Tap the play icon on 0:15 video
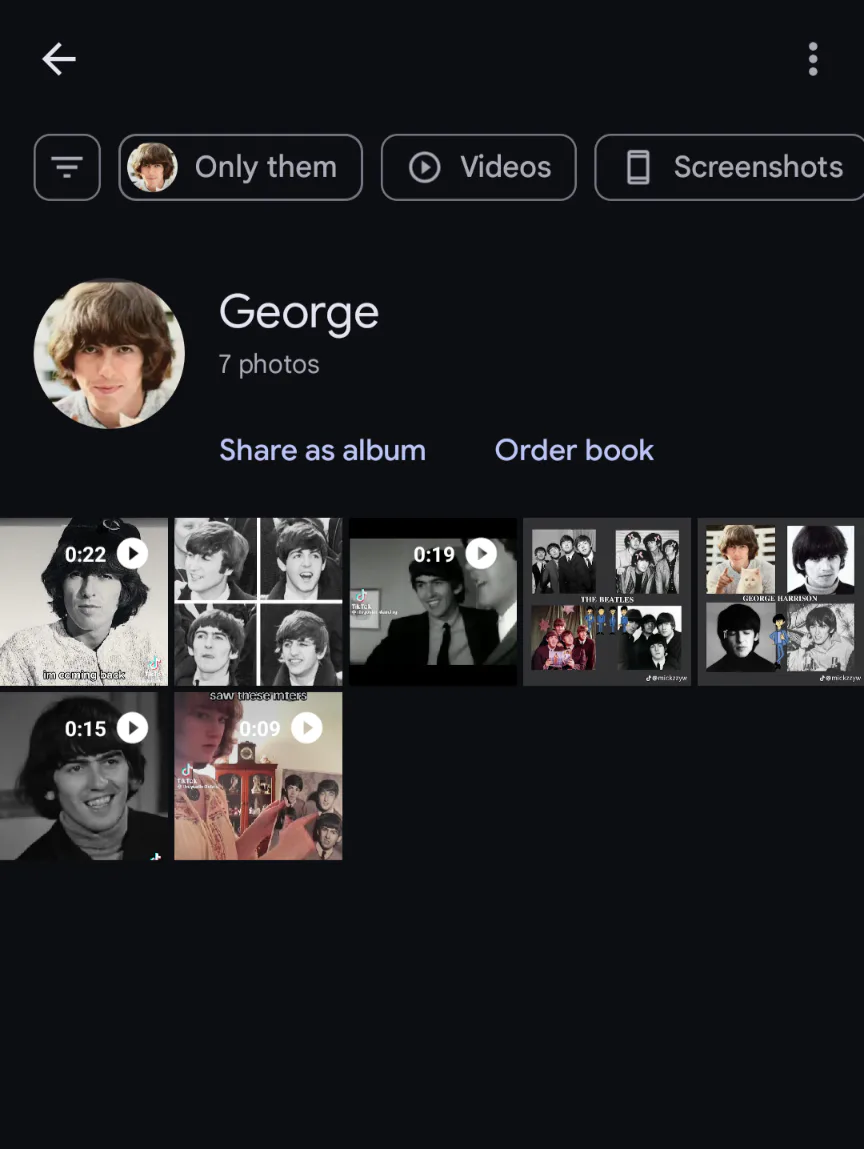The height and width of the screenshot is (1149, 864). pyautogui.click(x=133, y=728)
